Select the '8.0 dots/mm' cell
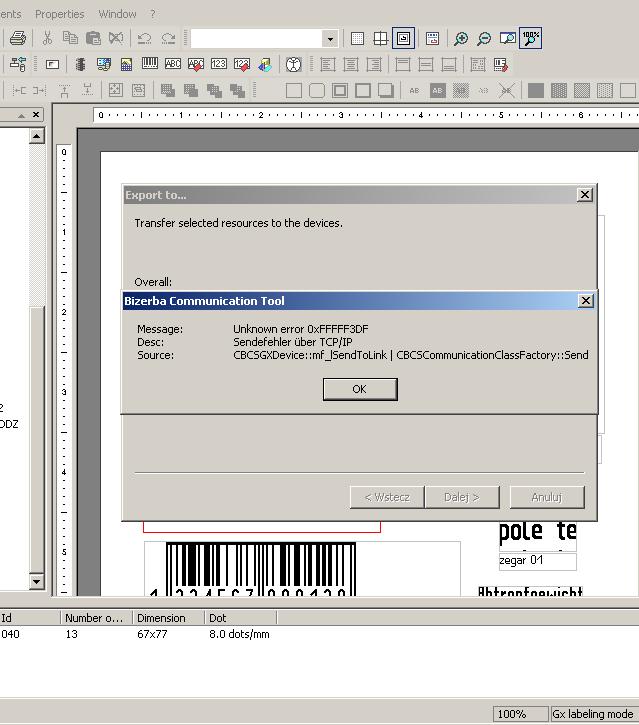The width and height of the screenshot is (639, 725). 239,634
